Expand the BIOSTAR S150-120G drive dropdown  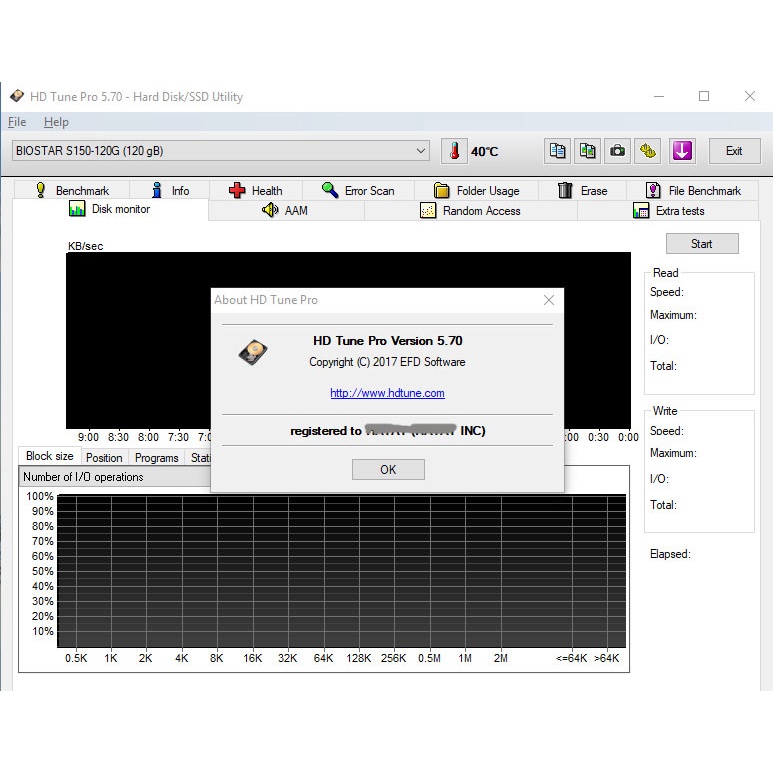pos(421,151)
